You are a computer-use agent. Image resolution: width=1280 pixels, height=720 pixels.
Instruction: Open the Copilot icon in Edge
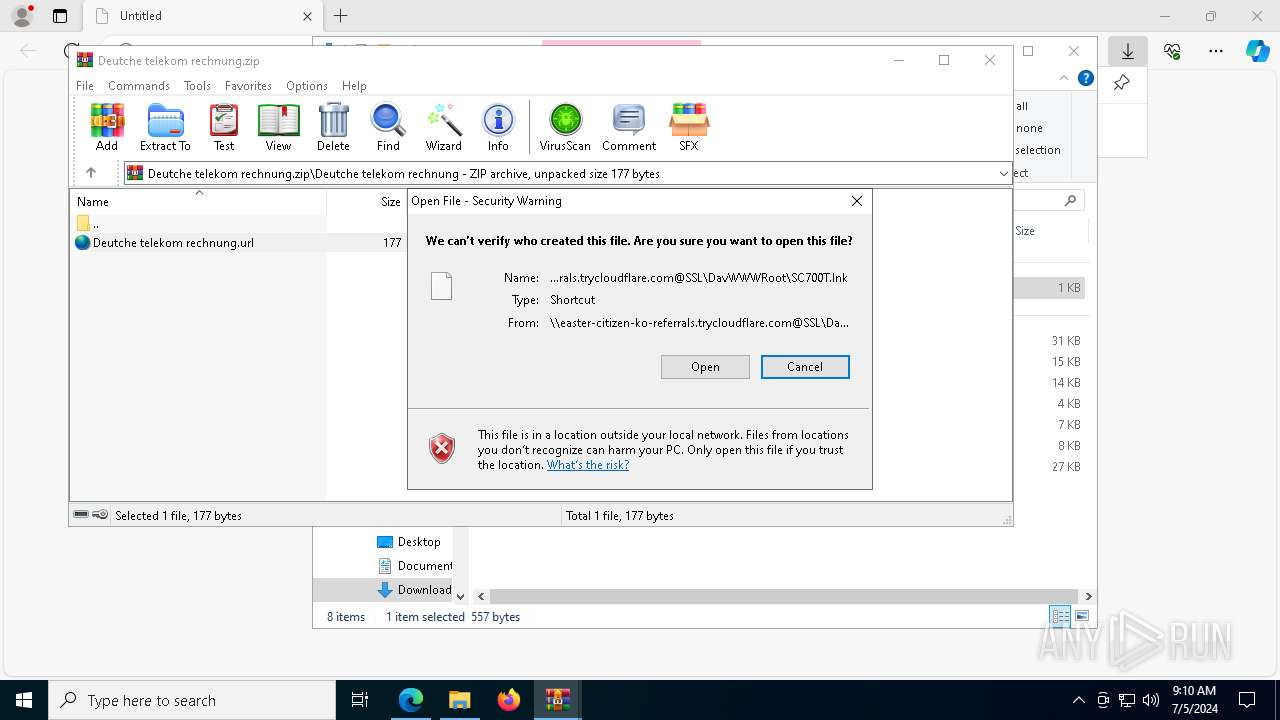pos(1258,51)
